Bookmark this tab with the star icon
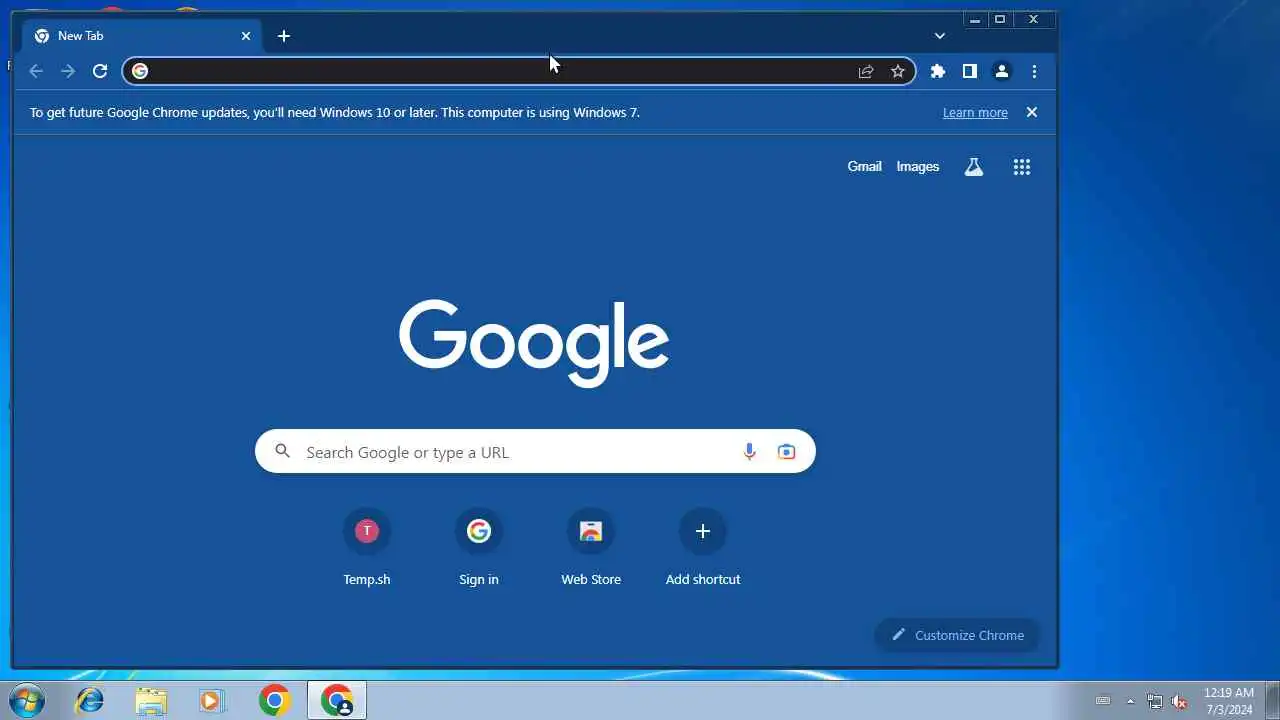This screenshot has width=1280, height=720. [x=898, y=71]
